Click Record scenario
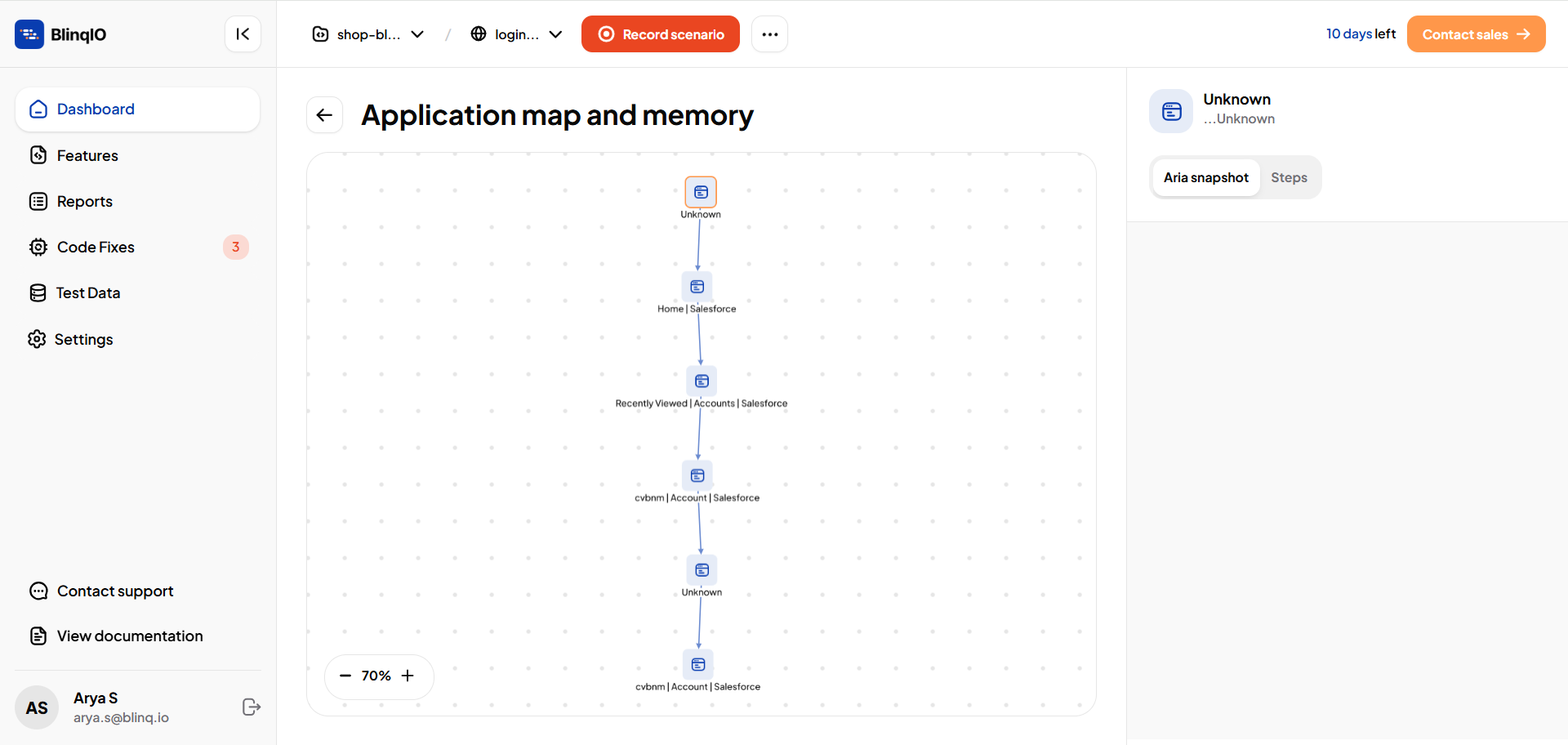 click(x=660, y=33)
